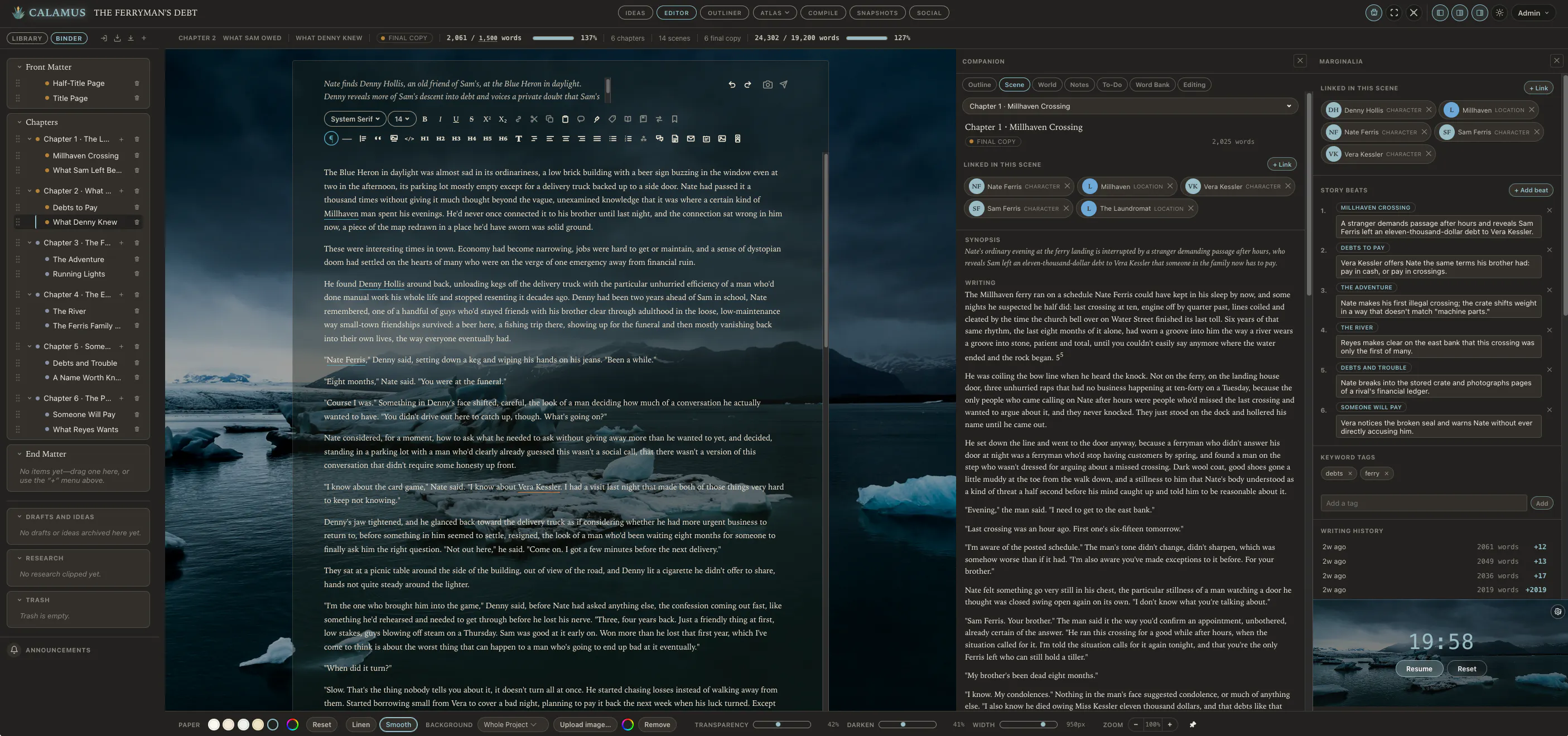
Task: Switch Companion to the Word Bank tab
Action: tap(1152, 85)
